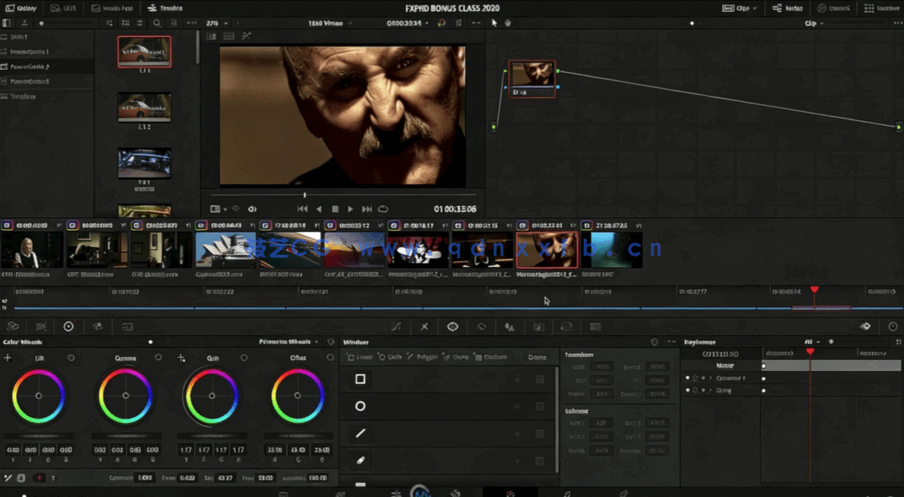Toggle the colorful bypass grades icon
Image resolution: width=904 pixels, height=497 pixels.
coord(442,23)
